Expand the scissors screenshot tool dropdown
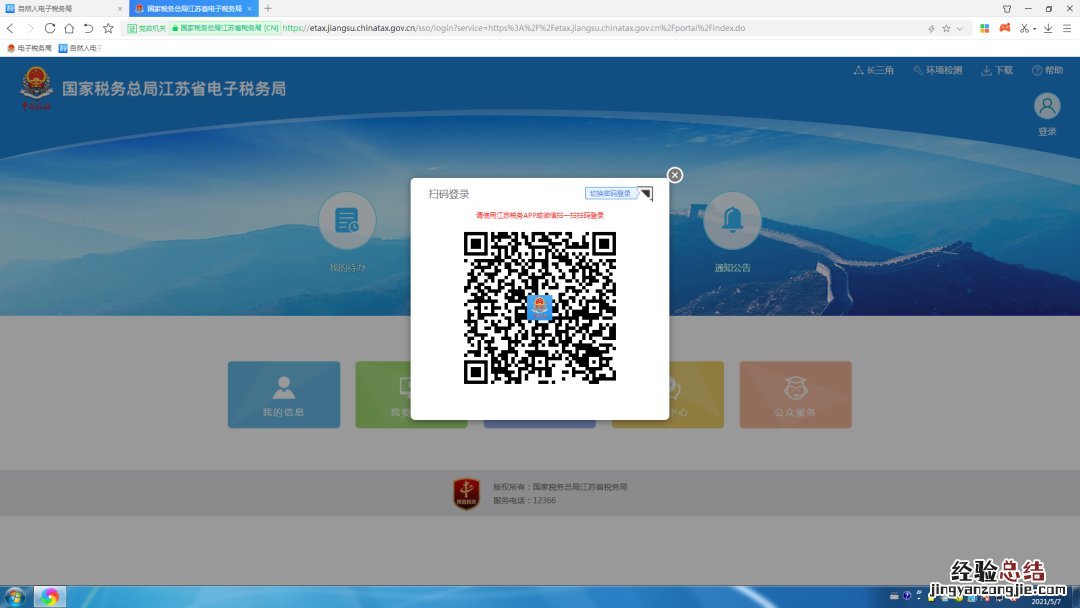Viewport: 1080px width, 608px height. pos(1035,28)
